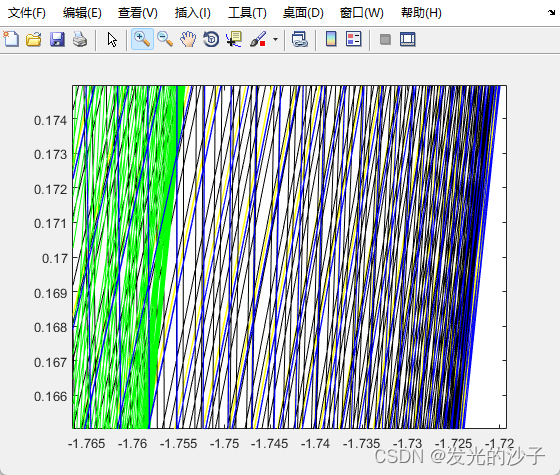
Task: Click the y-axis label 0.171
Action: click(50, 224)
